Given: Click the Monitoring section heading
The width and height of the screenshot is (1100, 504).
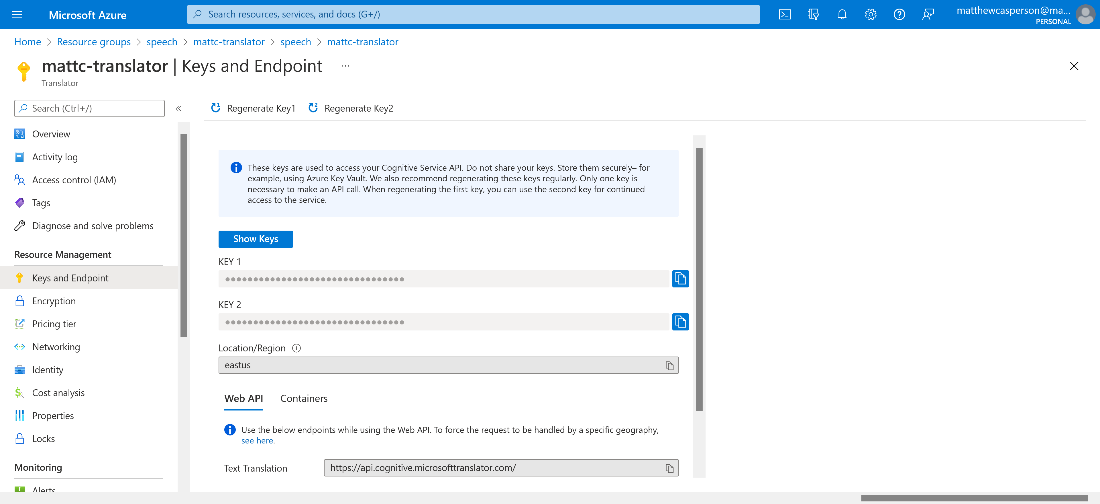Looking at the screenshot, I should [x=39, y=467].
